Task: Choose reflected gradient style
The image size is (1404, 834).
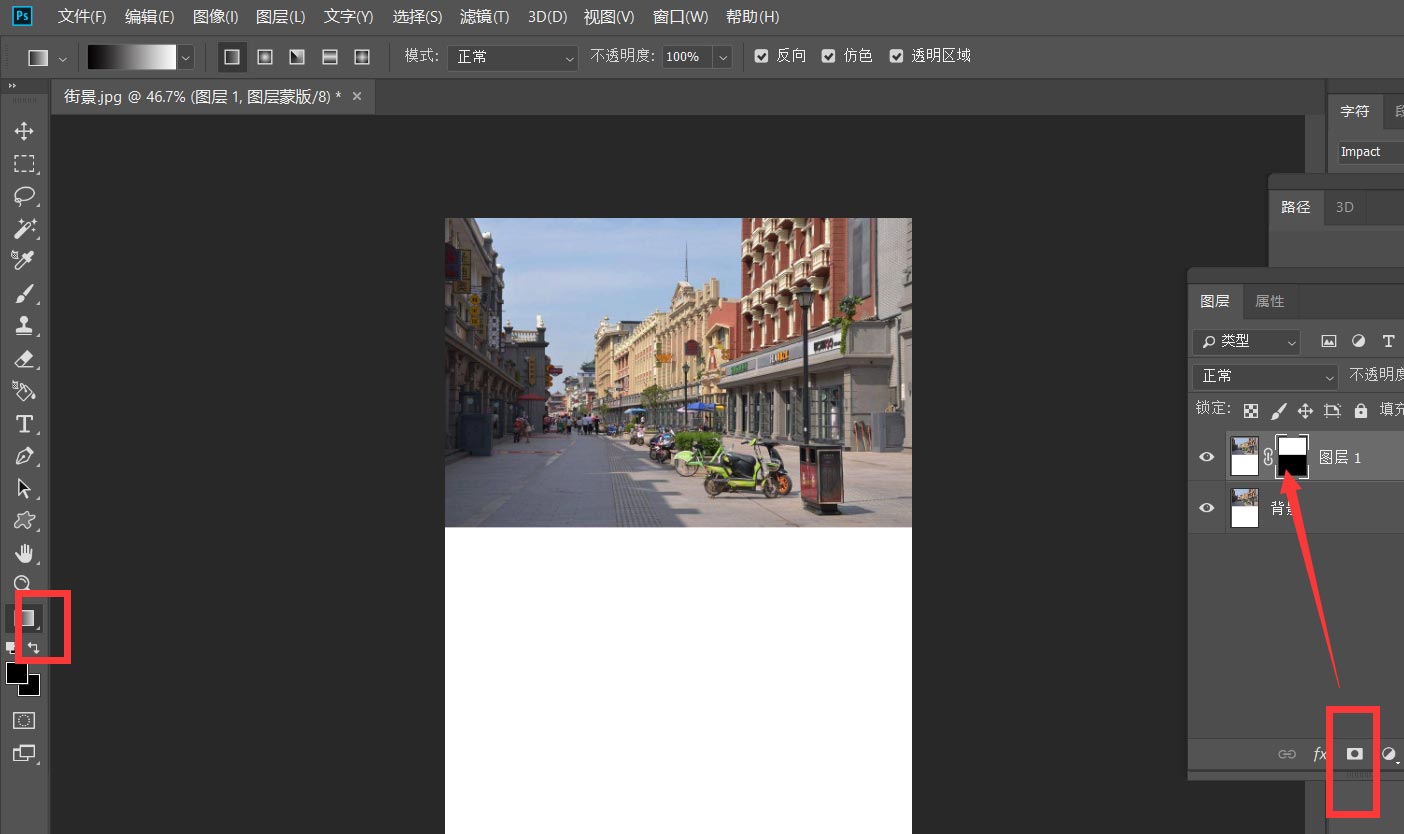Action: 329,57
